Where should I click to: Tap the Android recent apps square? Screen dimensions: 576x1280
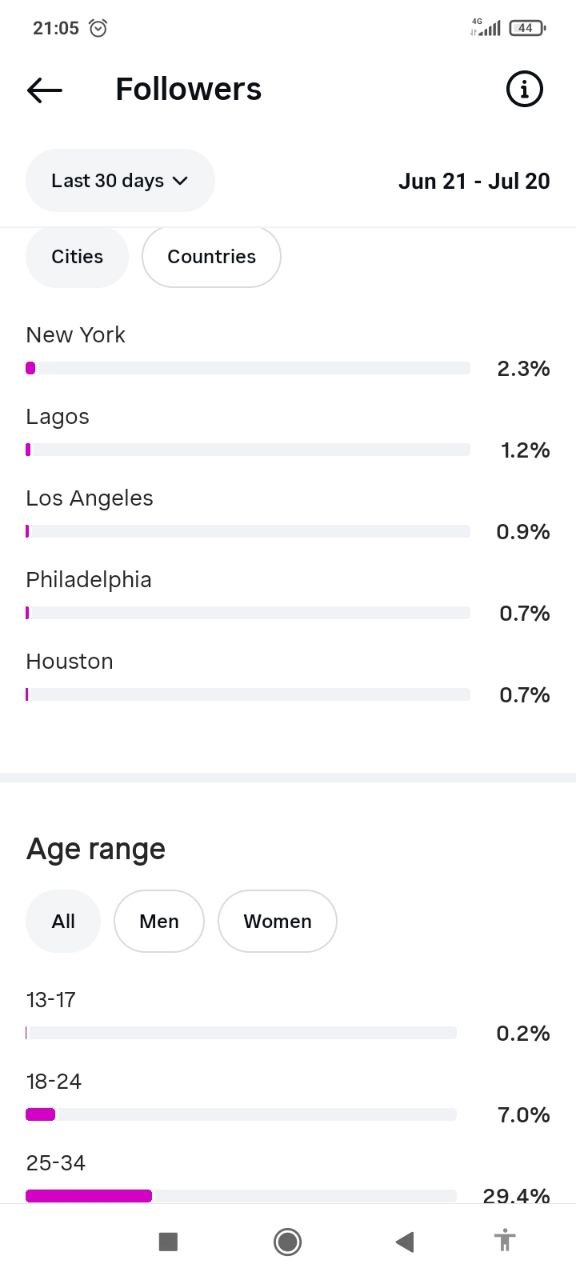[168, 1242]
